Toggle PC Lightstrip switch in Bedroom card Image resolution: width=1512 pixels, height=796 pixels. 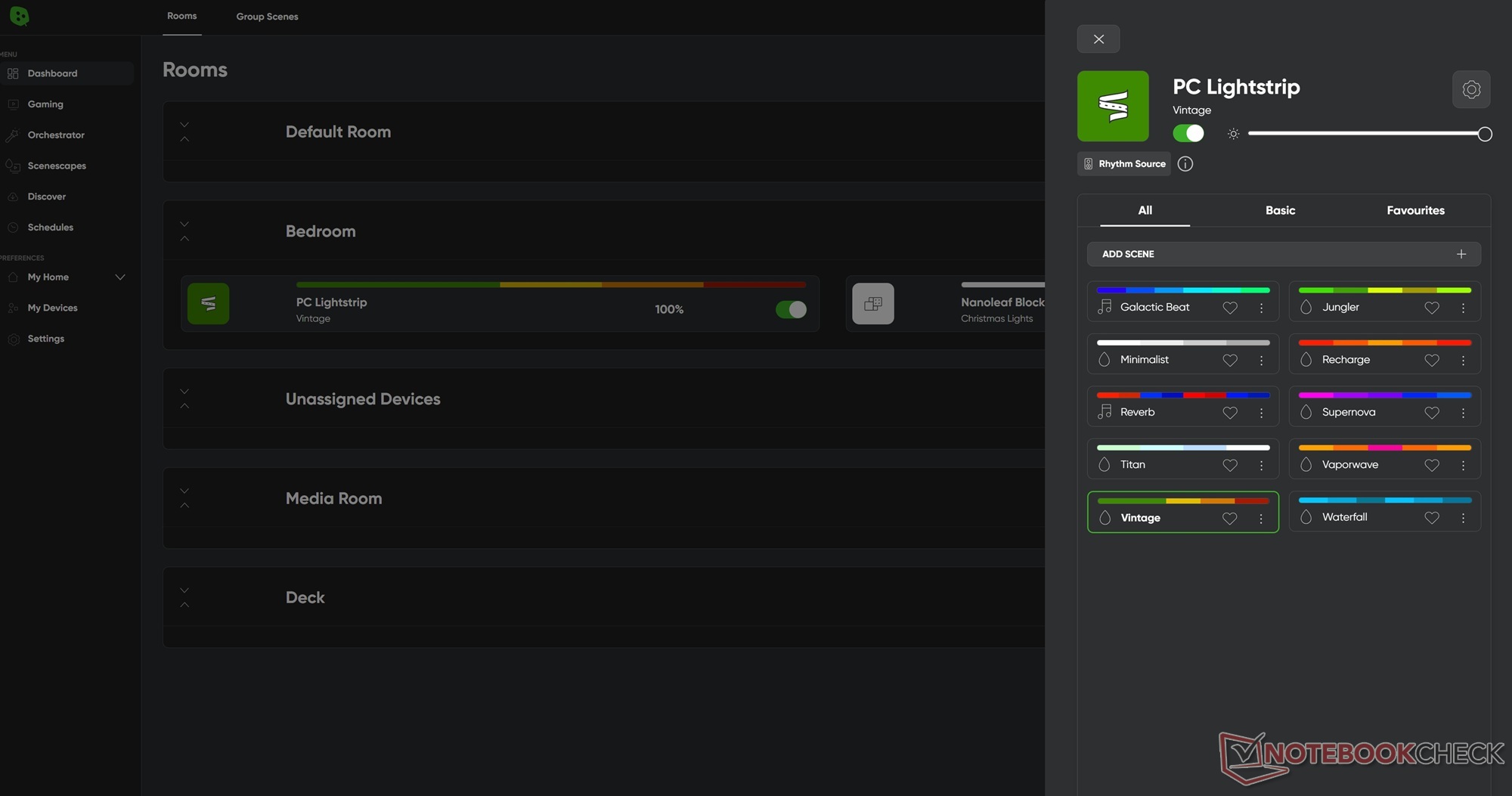click(791, 309)
